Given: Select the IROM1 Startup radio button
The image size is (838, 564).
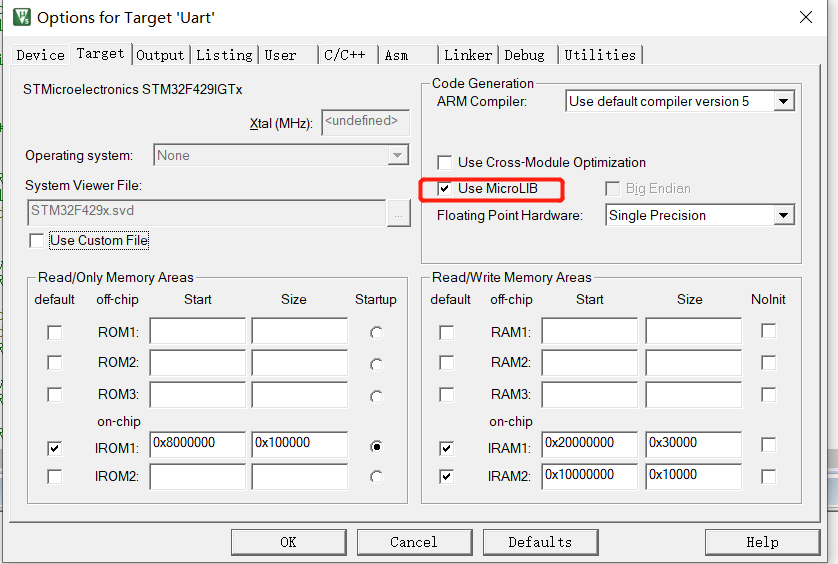Looking at the screenshot, I should (376, 446).
